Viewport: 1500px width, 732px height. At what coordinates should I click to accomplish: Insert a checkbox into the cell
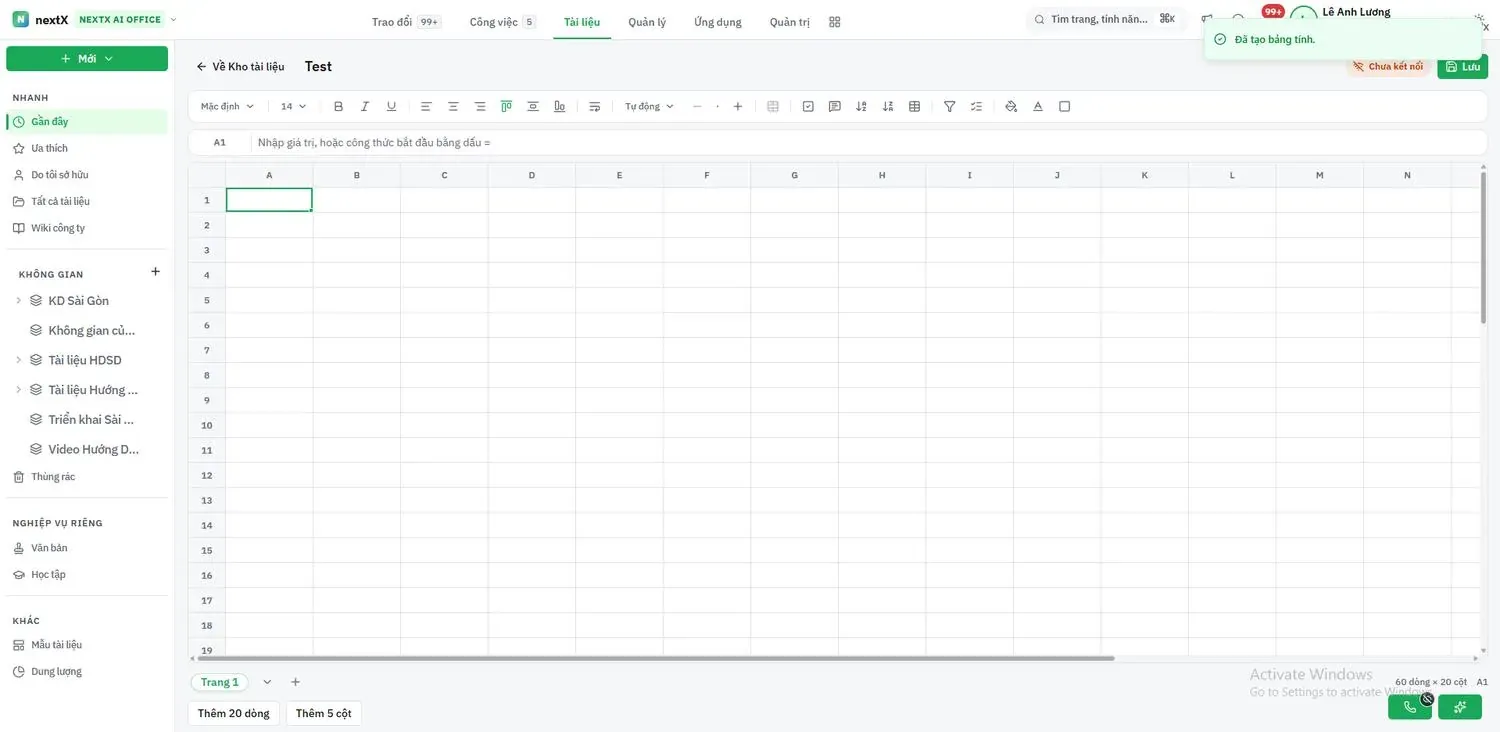(808, 106)
